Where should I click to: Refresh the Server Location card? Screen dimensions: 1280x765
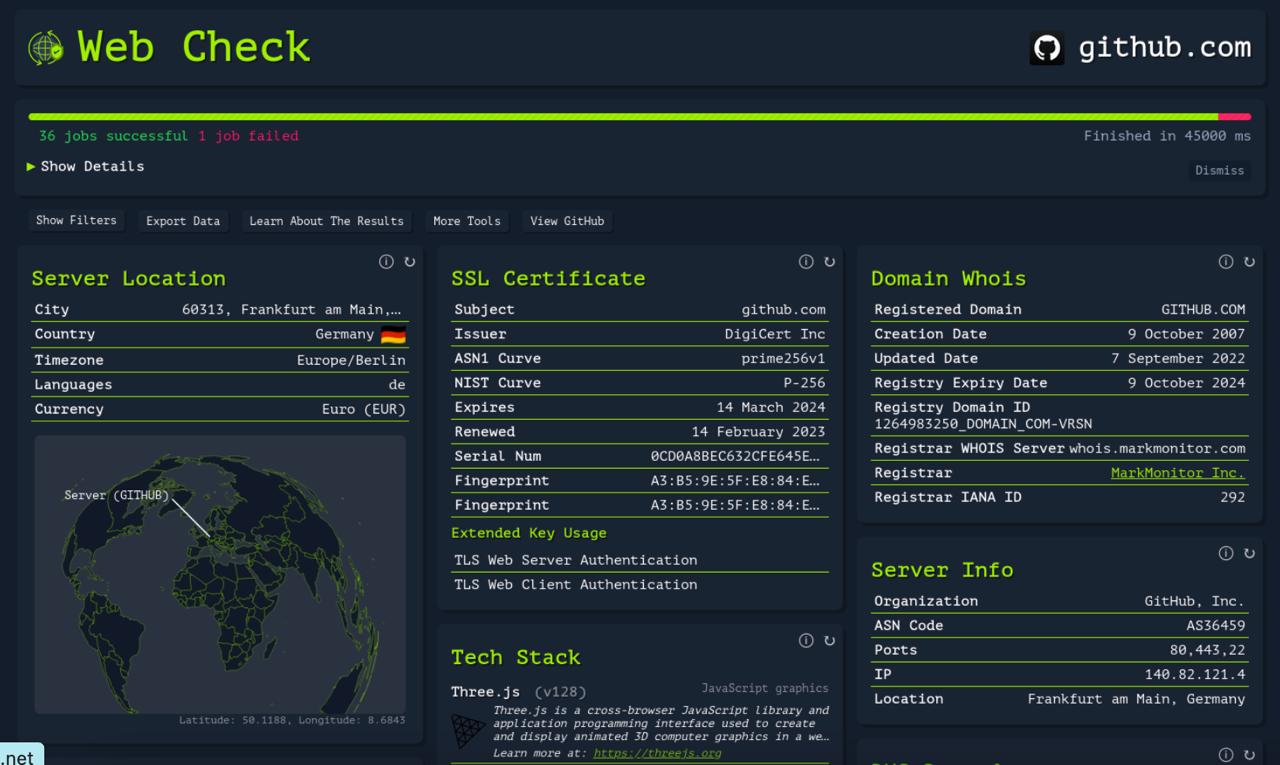409,262
